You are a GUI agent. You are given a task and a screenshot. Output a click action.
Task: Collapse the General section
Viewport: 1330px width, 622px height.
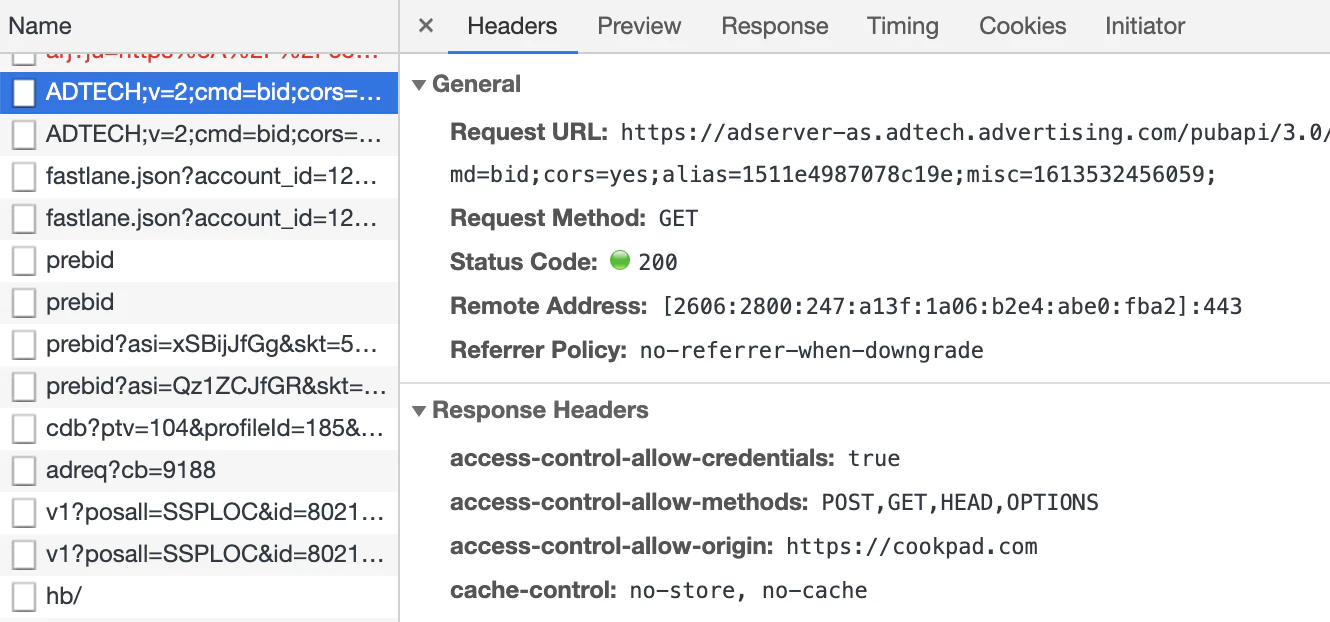(419, 85)
